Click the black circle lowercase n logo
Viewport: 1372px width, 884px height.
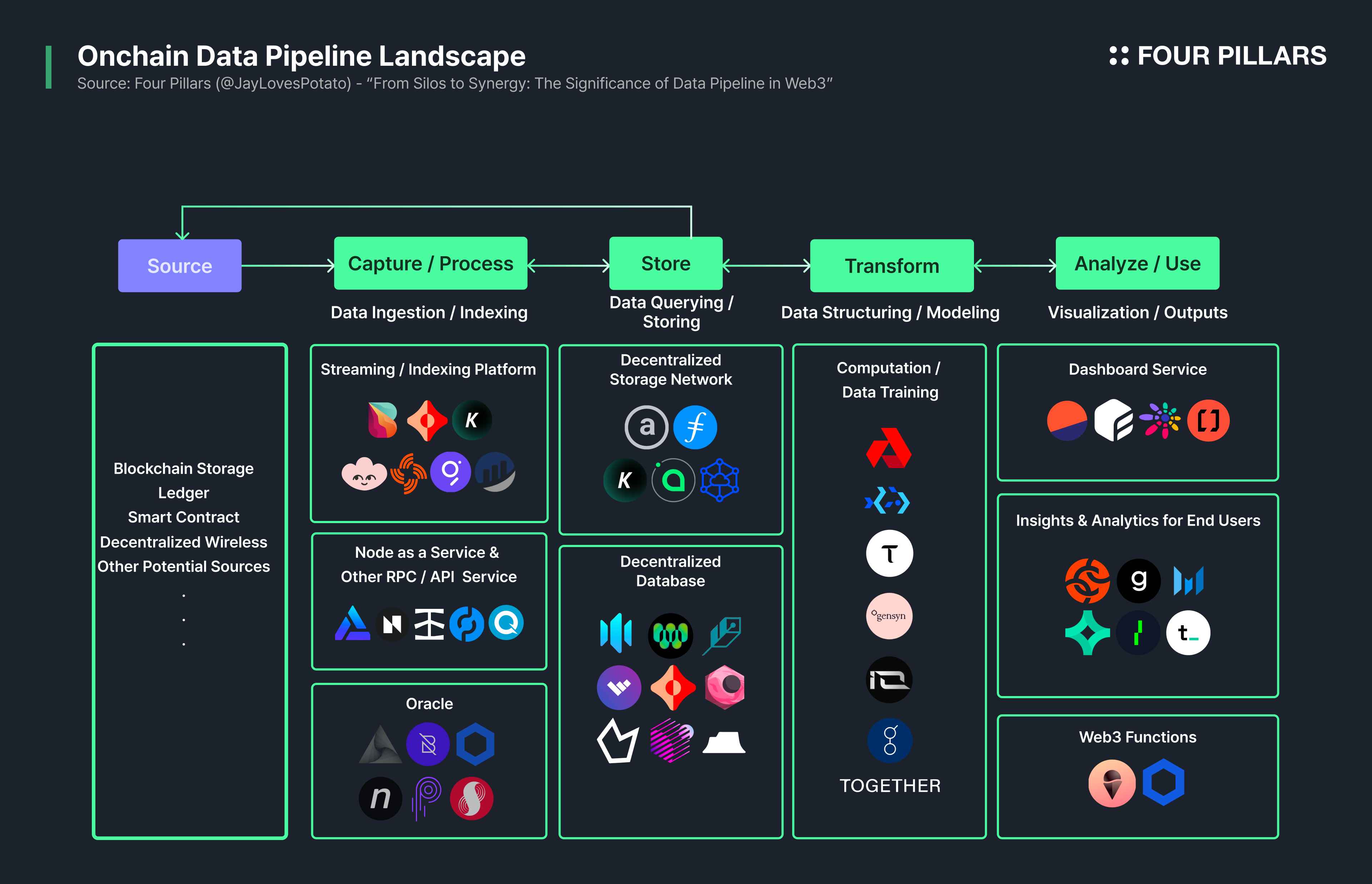click(x=380, y=799)
